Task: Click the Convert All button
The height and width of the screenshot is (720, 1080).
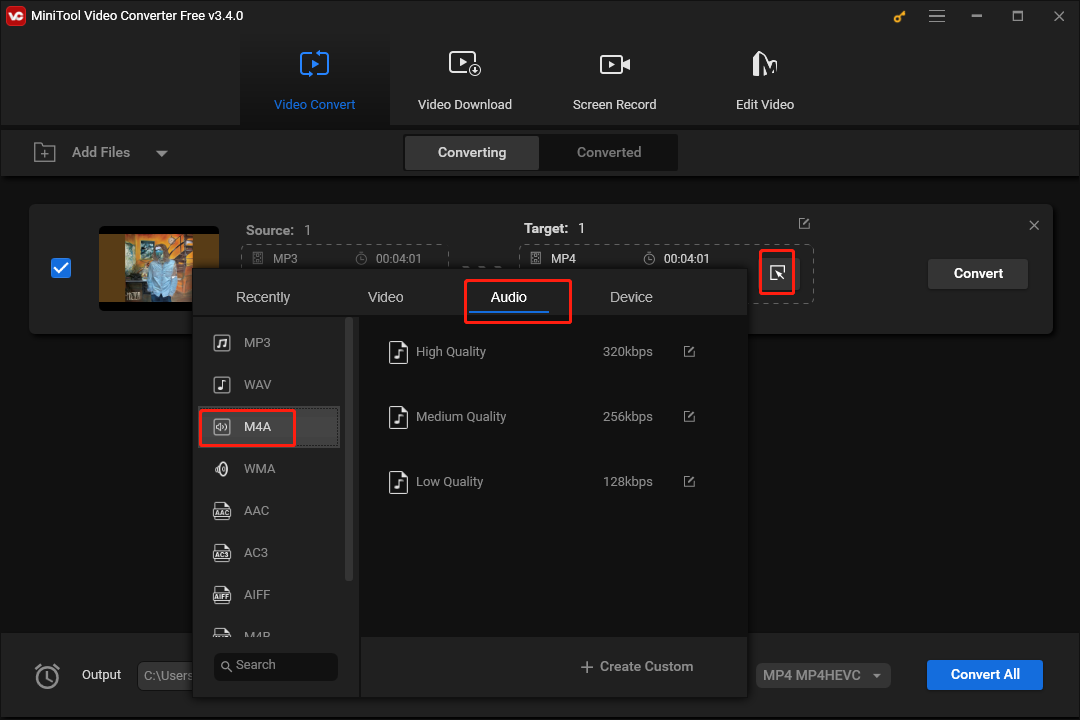Action: 984,675
